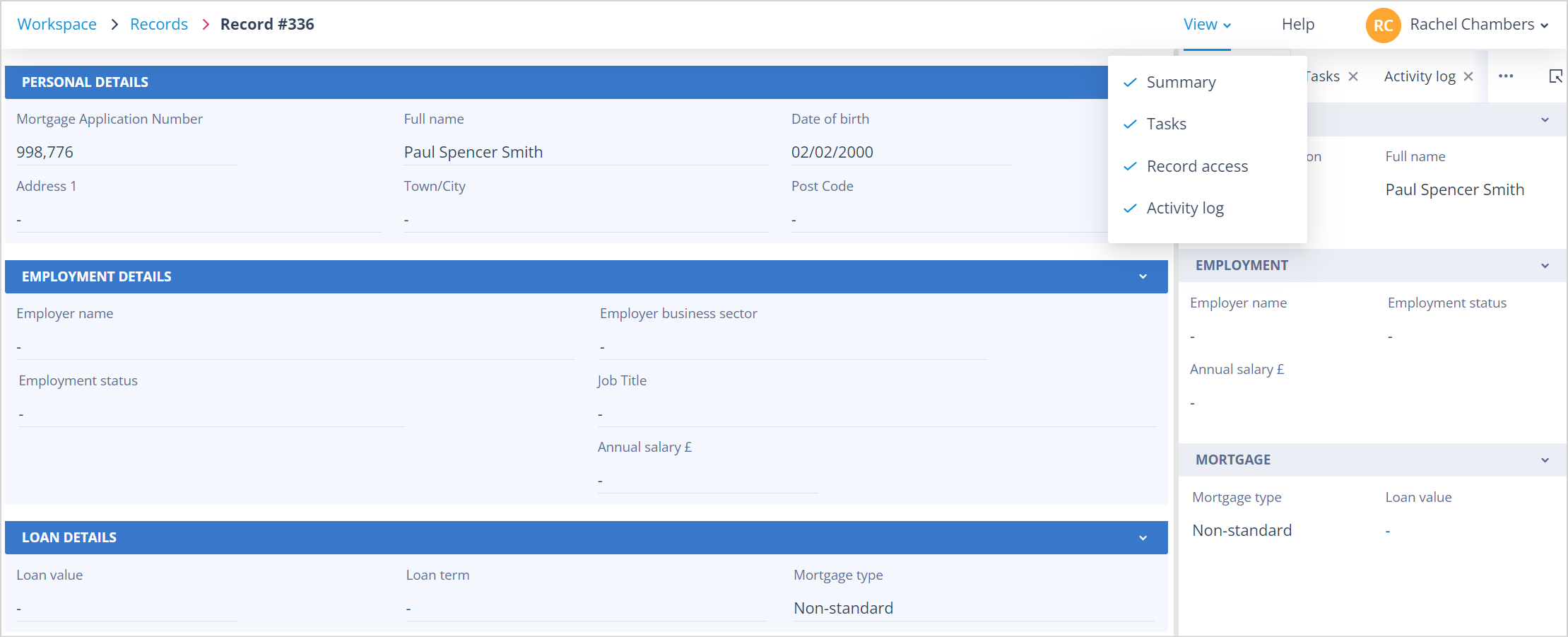The width and height of the screenshot is (1568, 637).
Task: Click the Address 1 field
Action: click(x=199, y=219)
